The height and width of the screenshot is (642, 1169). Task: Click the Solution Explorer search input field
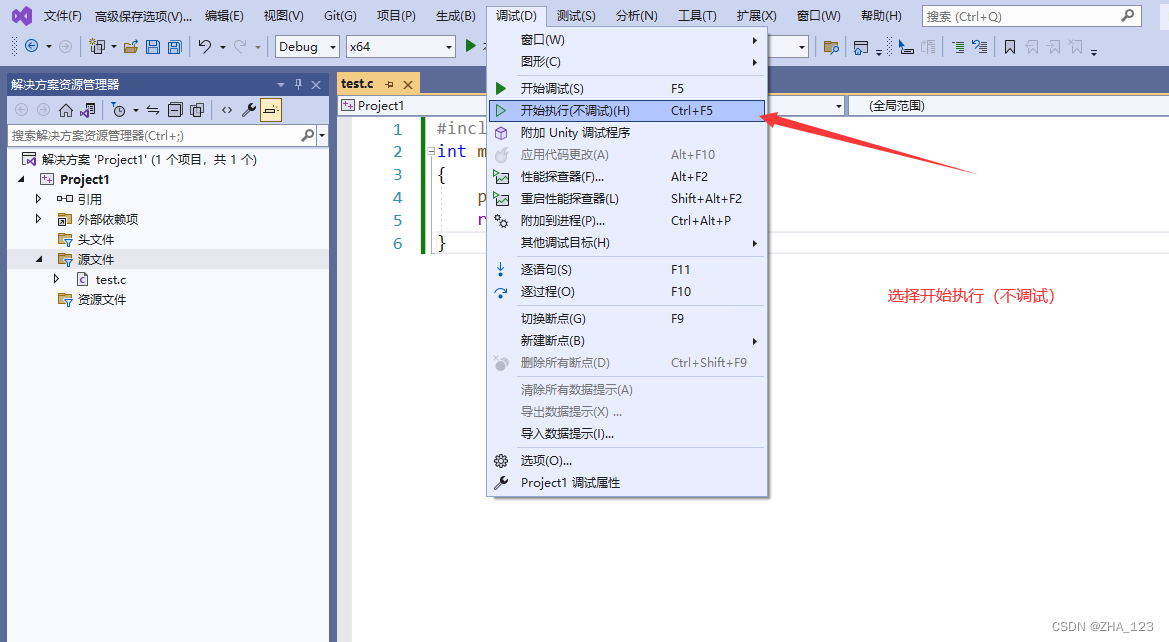coord(154,135)
